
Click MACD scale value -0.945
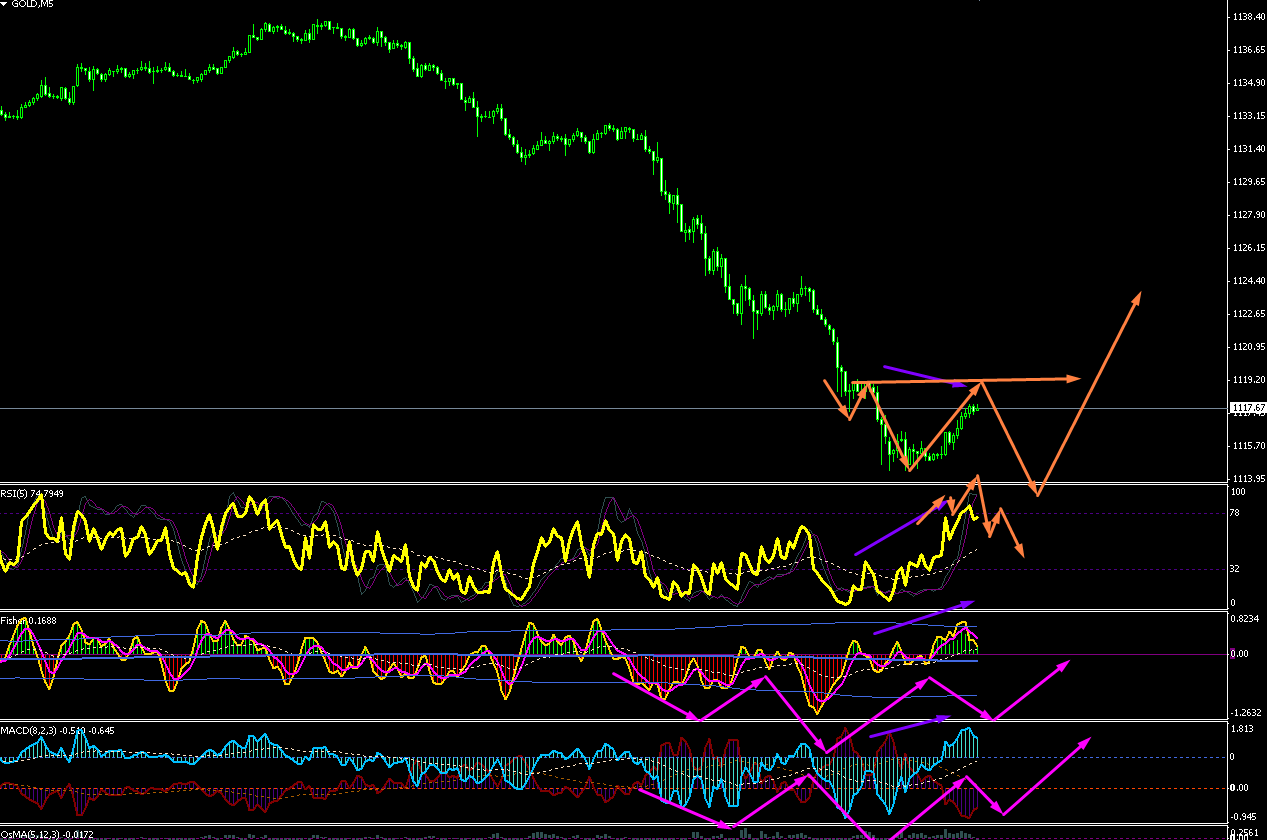point(1242,815)
